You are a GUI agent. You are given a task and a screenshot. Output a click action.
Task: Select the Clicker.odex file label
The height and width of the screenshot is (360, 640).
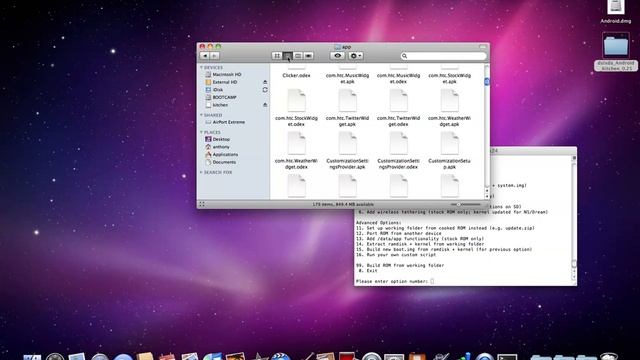point(296,76)
